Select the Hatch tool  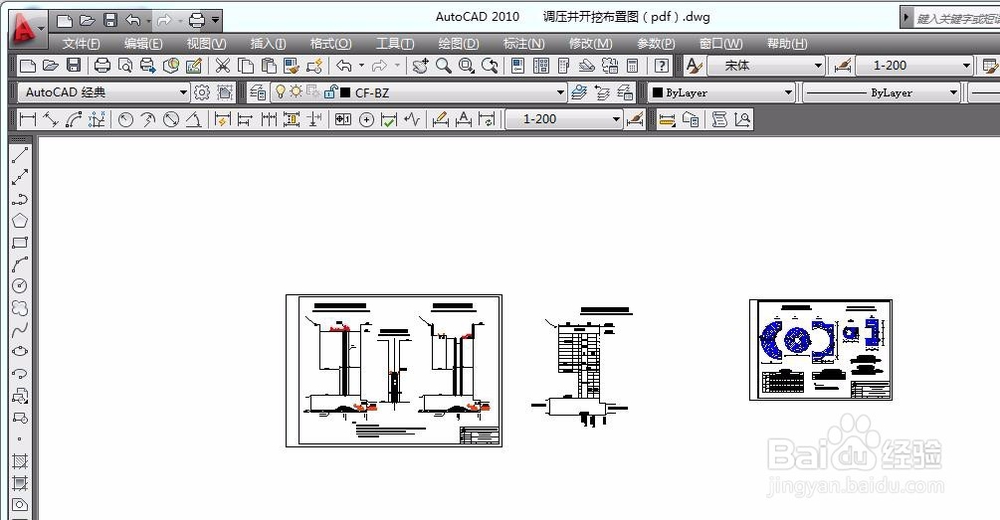click(20, 461)
